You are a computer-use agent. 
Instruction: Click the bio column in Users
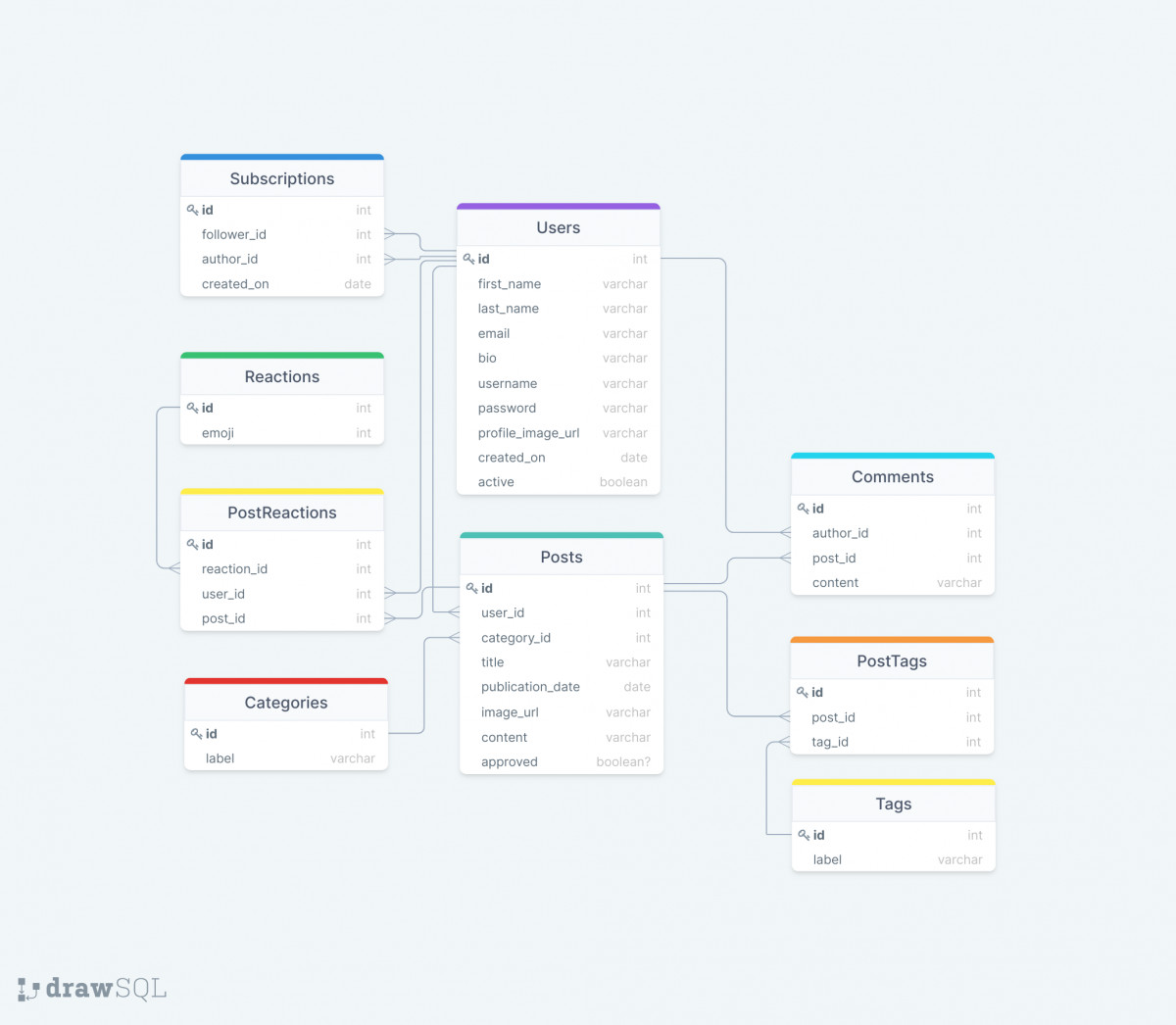click(559, 359)
